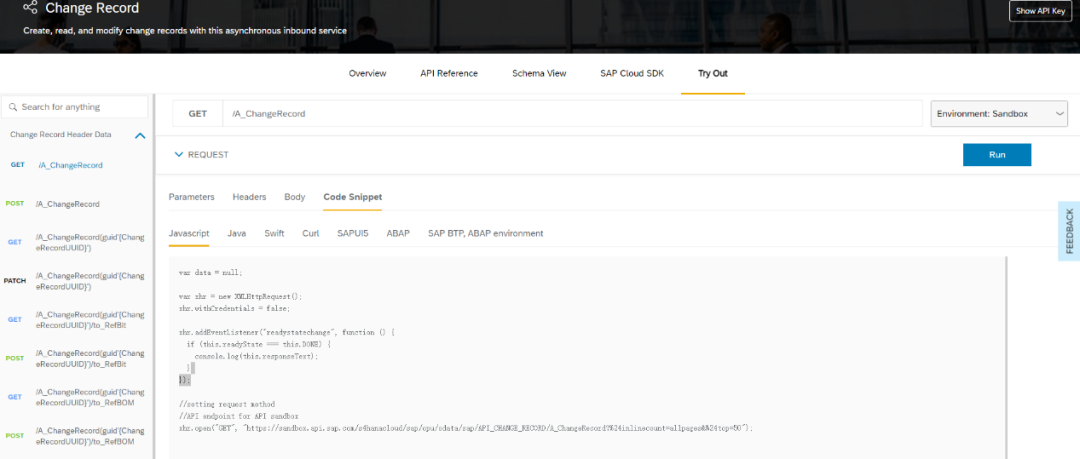Click the share icon beside Change Record title
The width and height of the screenshot is (1080, 459).
tap(30, 8)
